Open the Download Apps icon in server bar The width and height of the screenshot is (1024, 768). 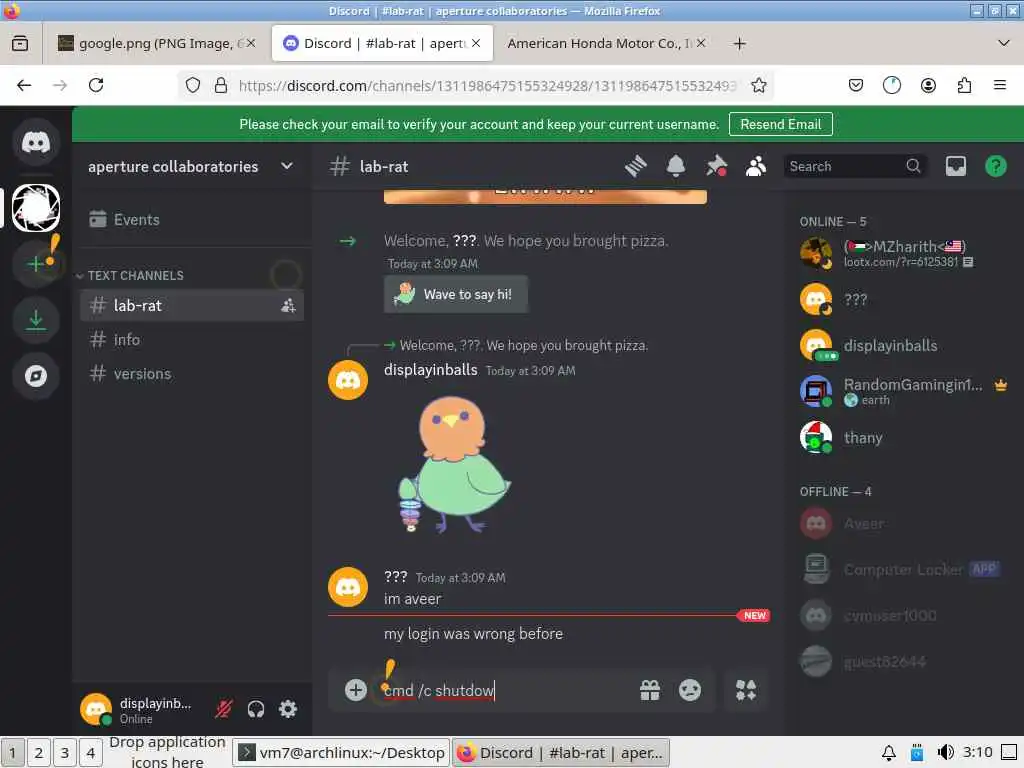click(36, 320)
